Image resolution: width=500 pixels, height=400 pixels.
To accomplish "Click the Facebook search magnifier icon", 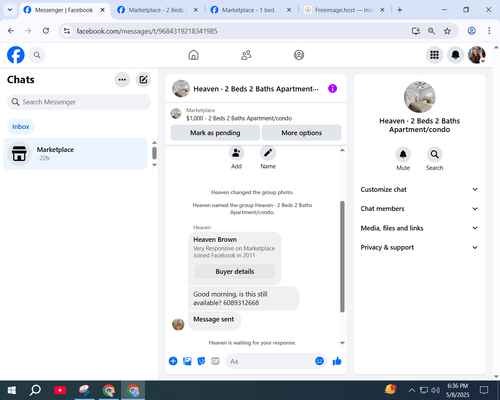I will (37, 55).
